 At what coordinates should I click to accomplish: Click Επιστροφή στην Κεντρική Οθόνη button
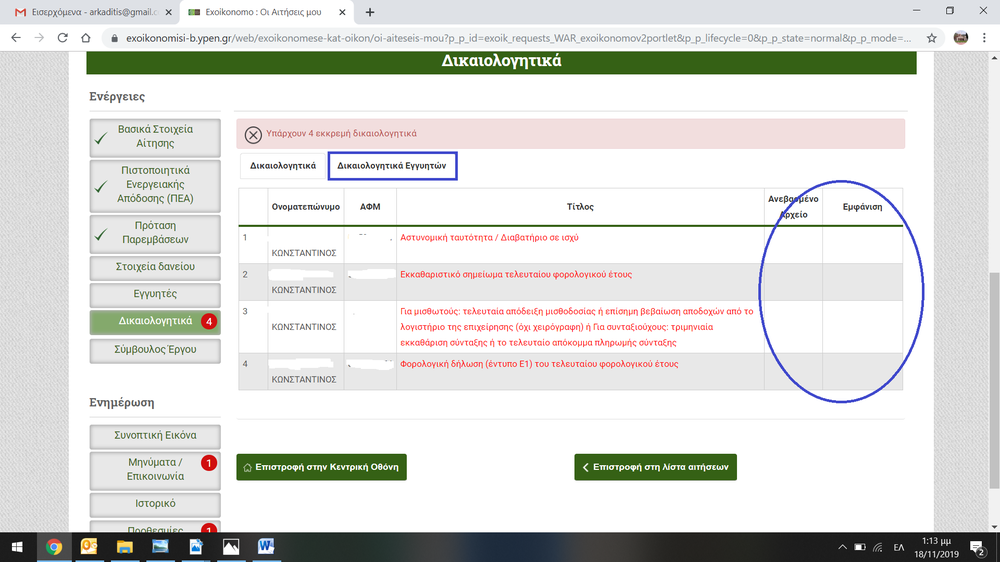pyautogui.click(x=321, y=467)
